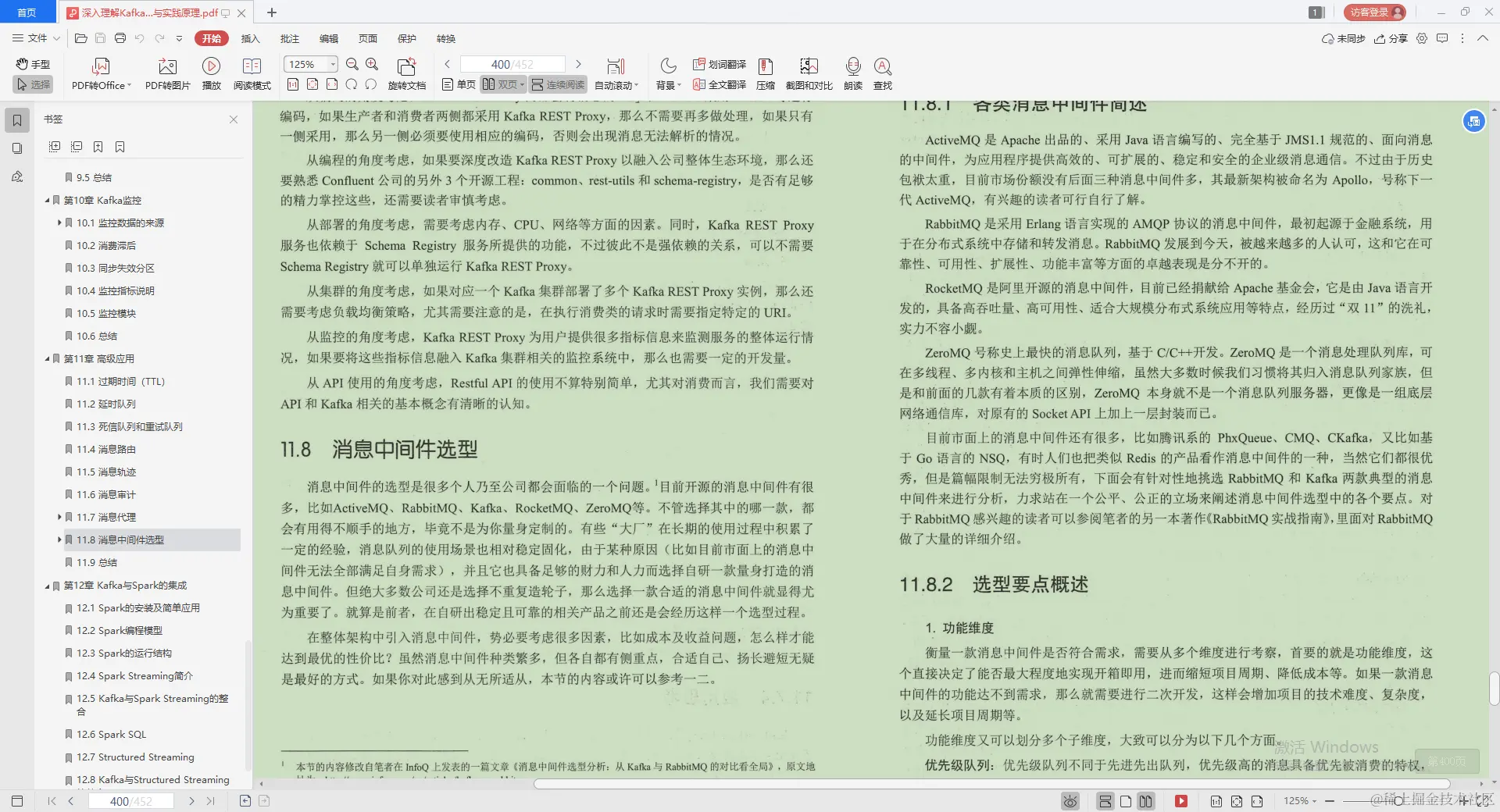
Task: Switch to the 插入 ribbon tab
Action: 250,38
